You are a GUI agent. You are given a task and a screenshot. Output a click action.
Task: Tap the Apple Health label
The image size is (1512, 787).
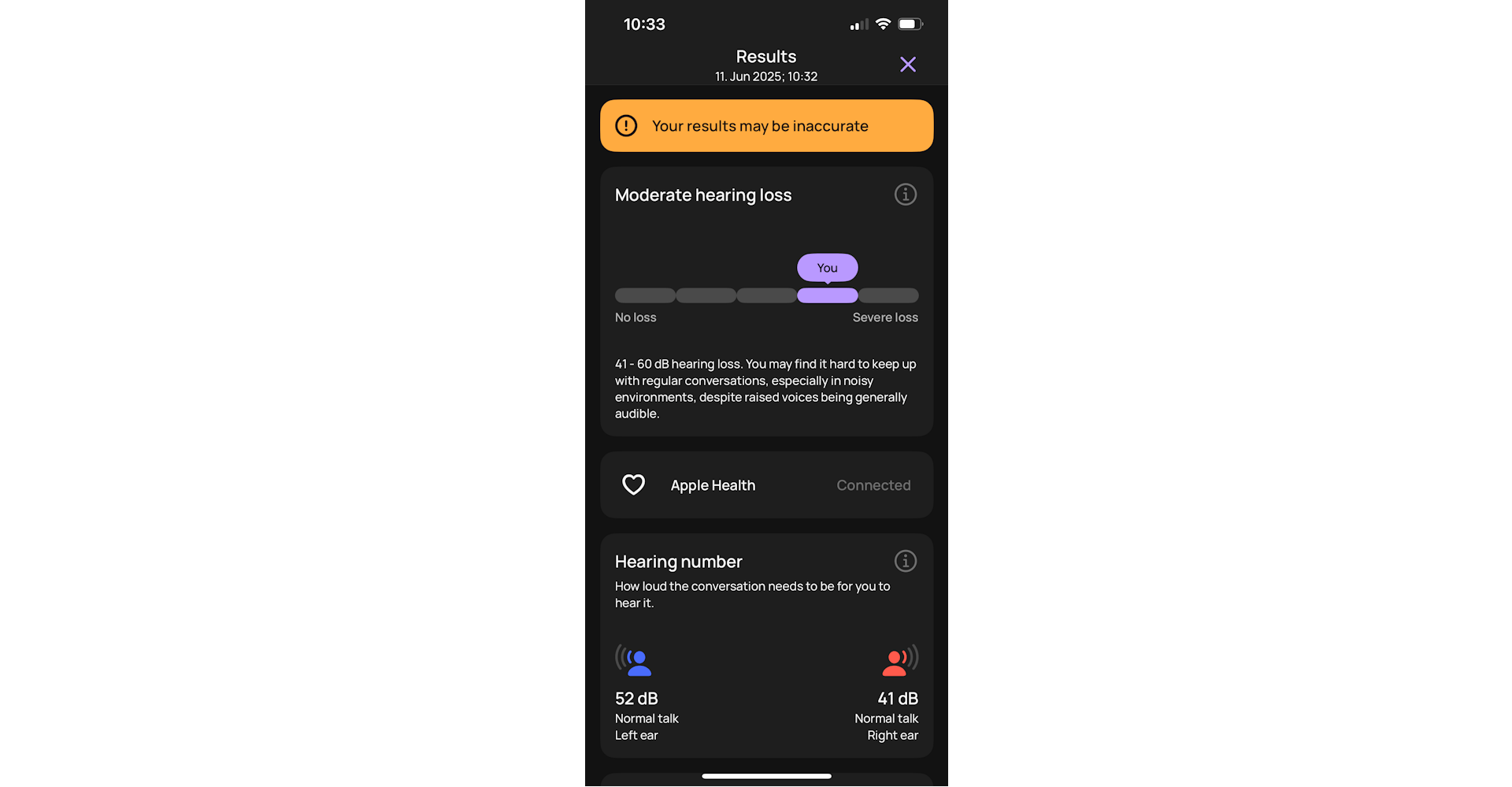pyautogui.click(x=713, y=485)
